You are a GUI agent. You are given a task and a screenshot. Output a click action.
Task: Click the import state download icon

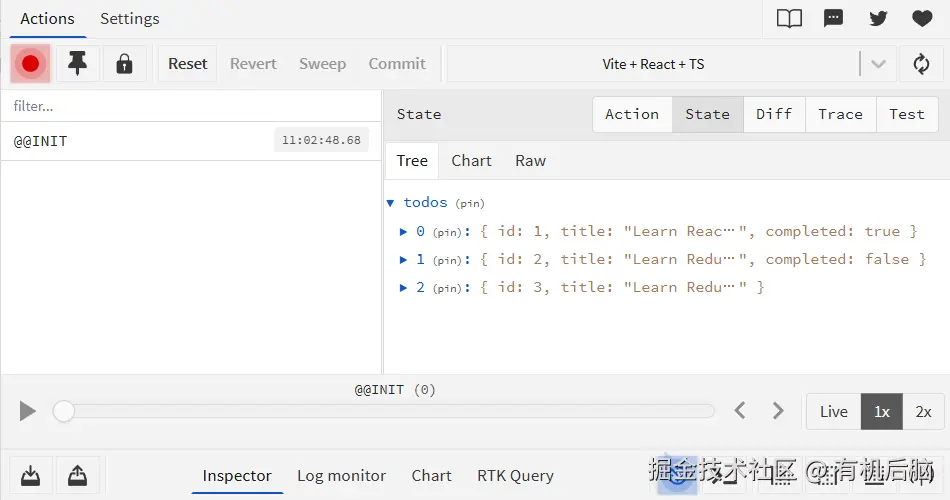[31, 475]
